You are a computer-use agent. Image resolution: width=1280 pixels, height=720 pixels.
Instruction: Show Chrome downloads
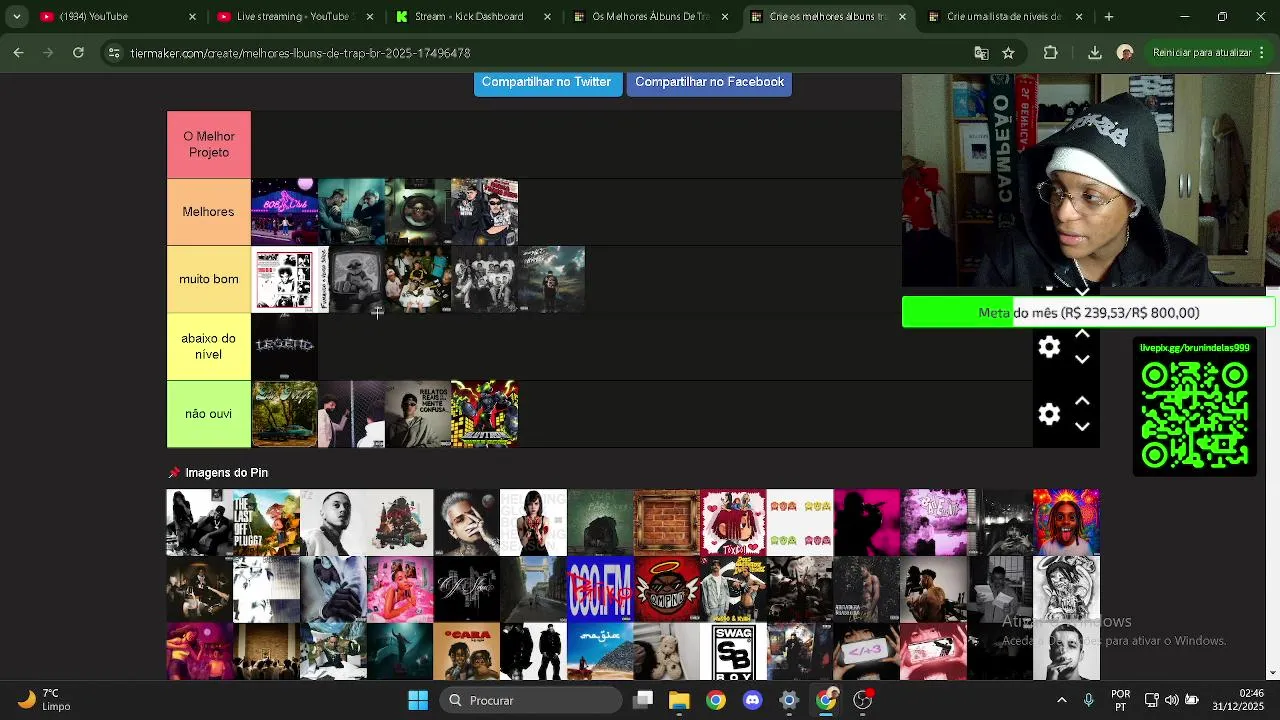pyautogui.click(x=1095, y=53)
